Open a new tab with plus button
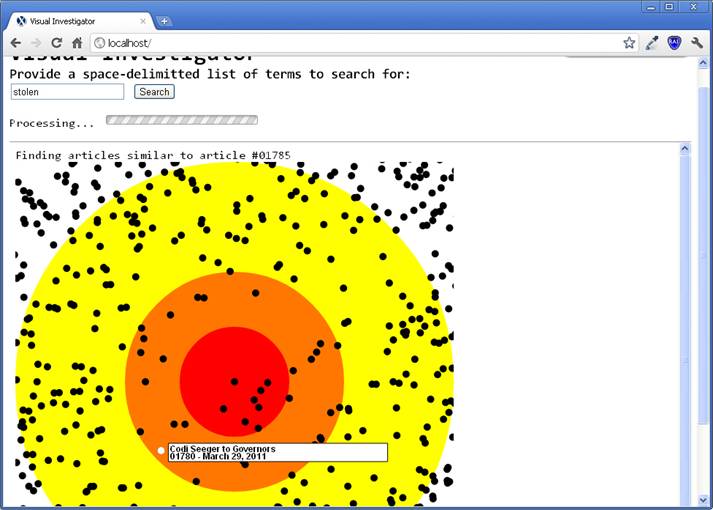 (x=164, y=21)
